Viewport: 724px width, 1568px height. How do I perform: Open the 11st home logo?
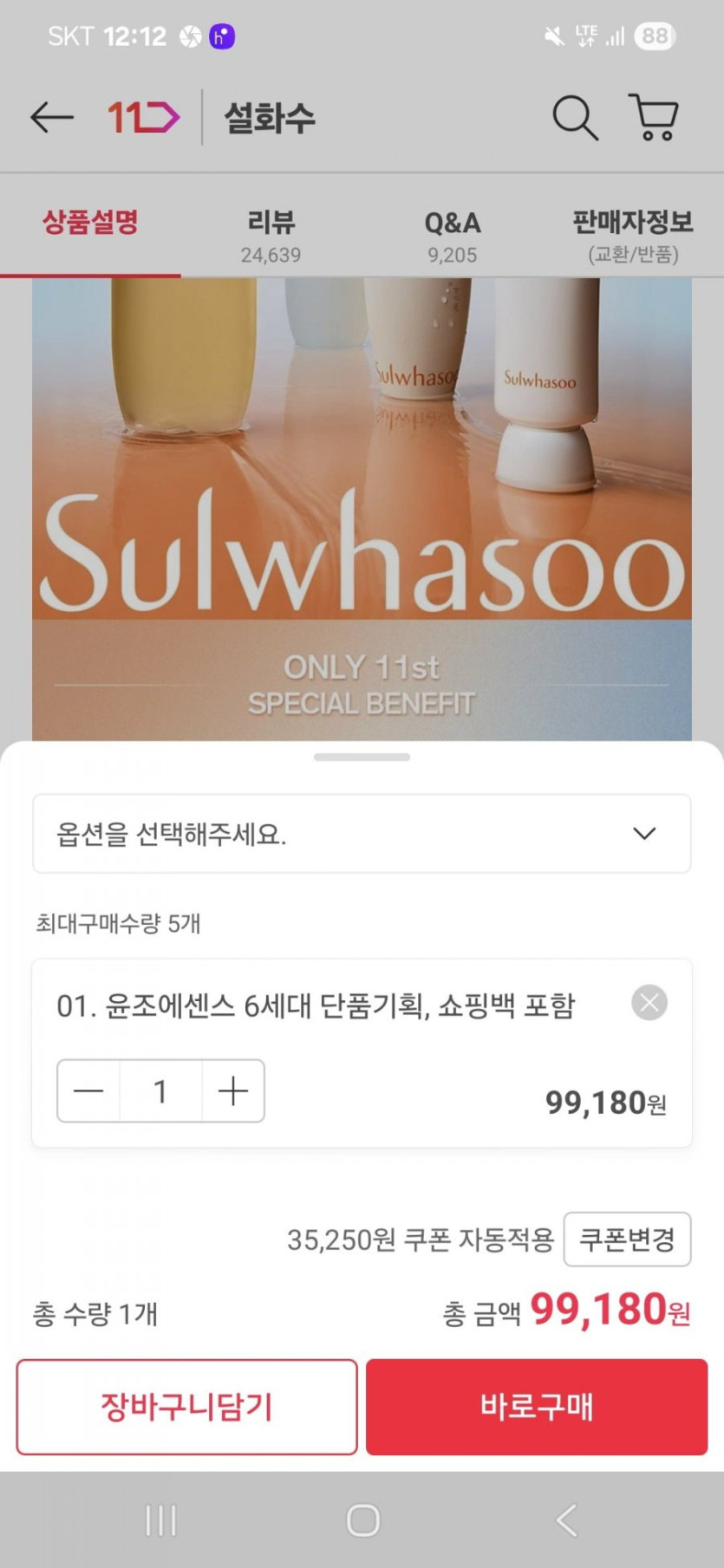pos(144,117)
